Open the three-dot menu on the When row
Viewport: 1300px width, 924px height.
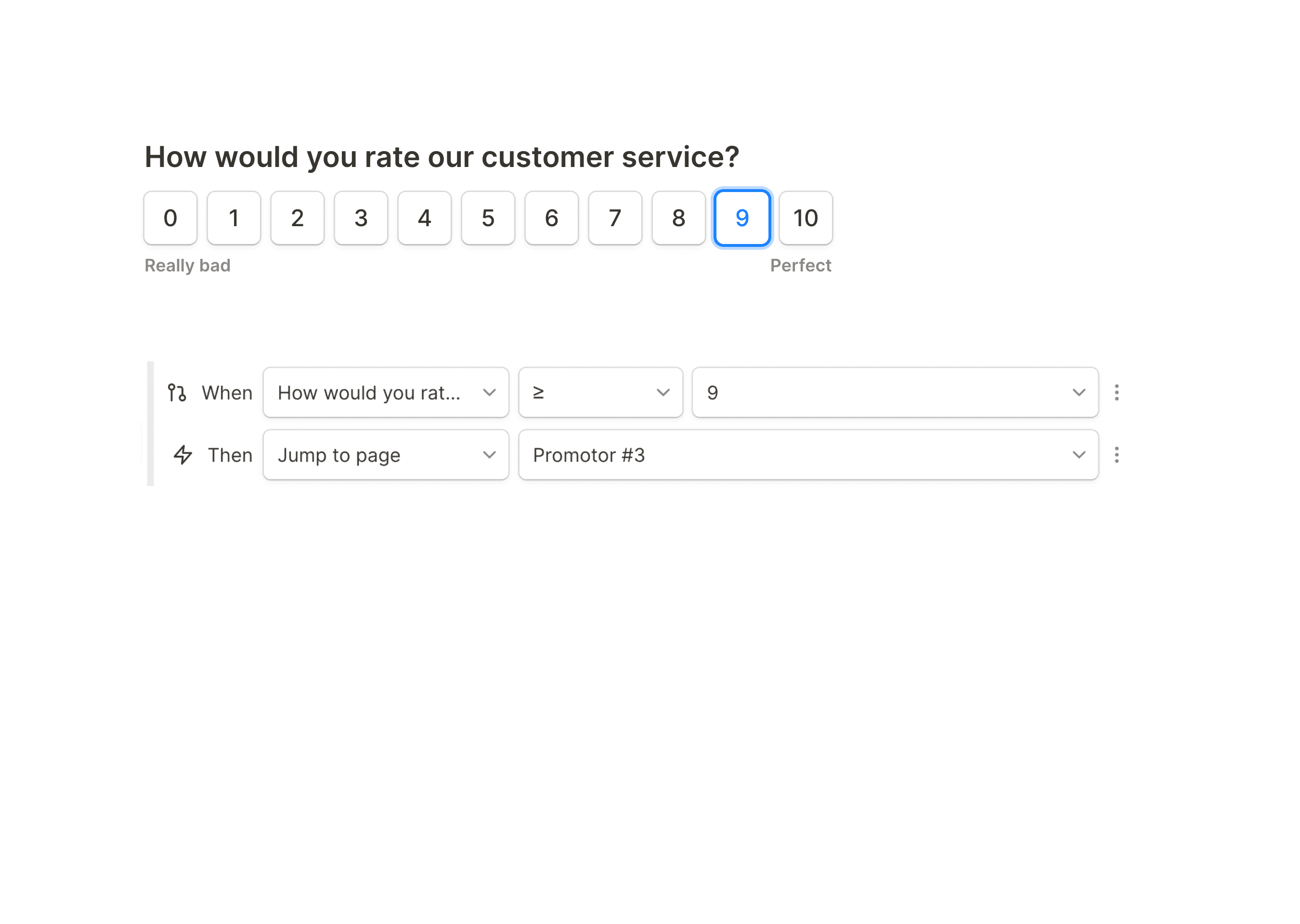(x=1116, y=393)
